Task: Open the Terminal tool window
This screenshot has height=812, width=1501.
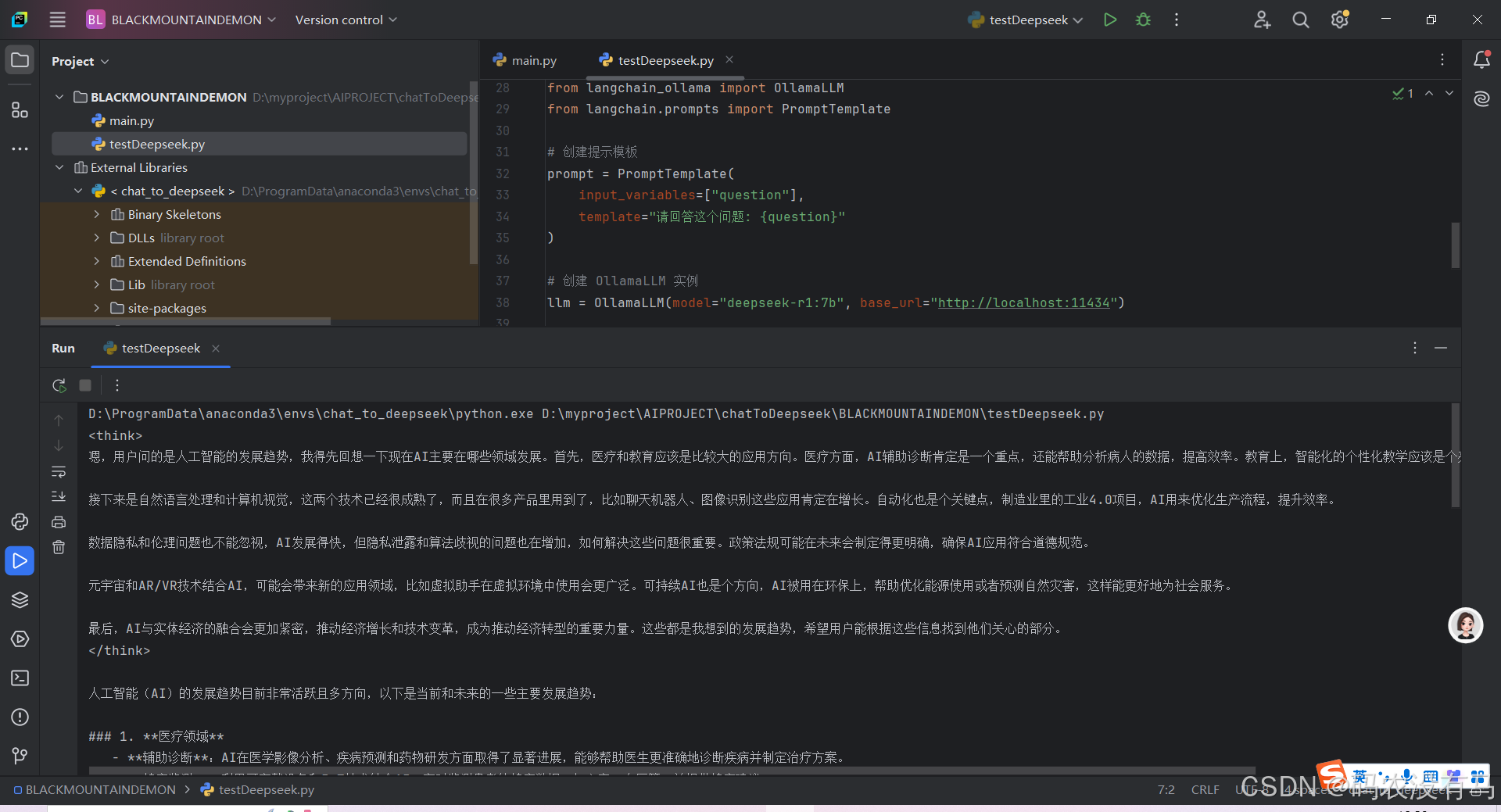Action: (x=20, y=678)
